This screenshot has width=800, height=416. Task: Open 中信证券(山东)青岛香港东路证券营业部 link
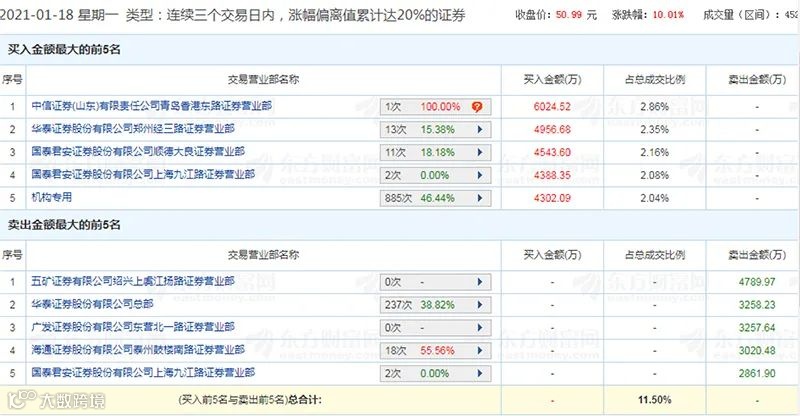[x=152, y=106]
